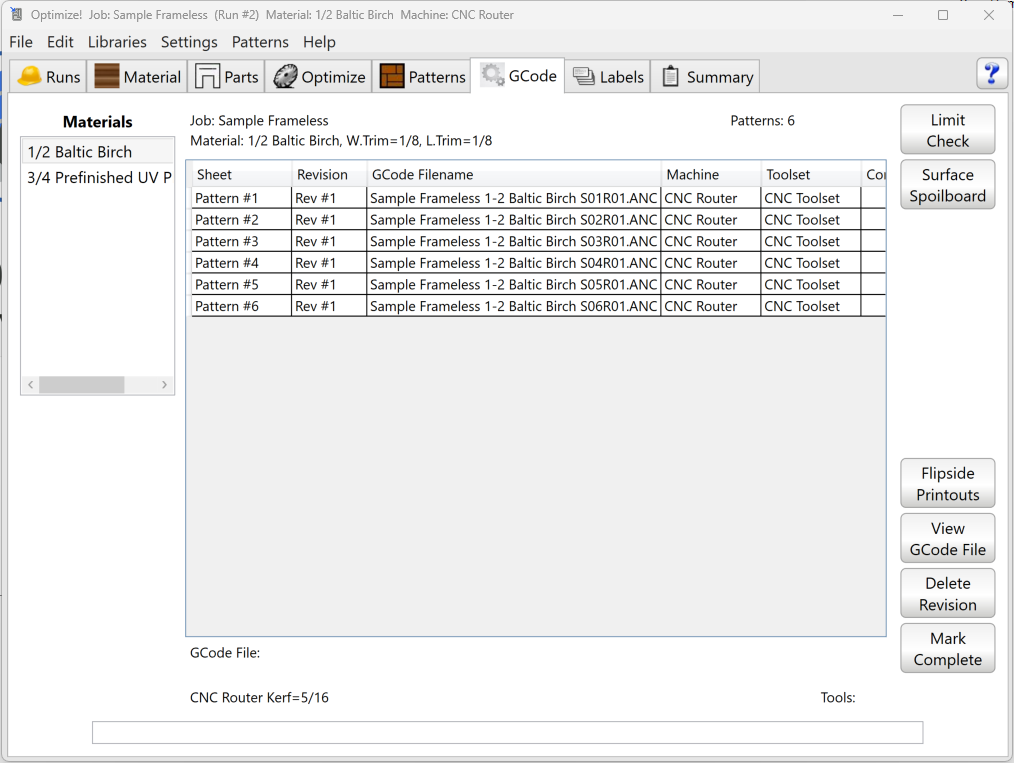Switch to Labels tab icon

pyautogui.click(x=584, y=77)
